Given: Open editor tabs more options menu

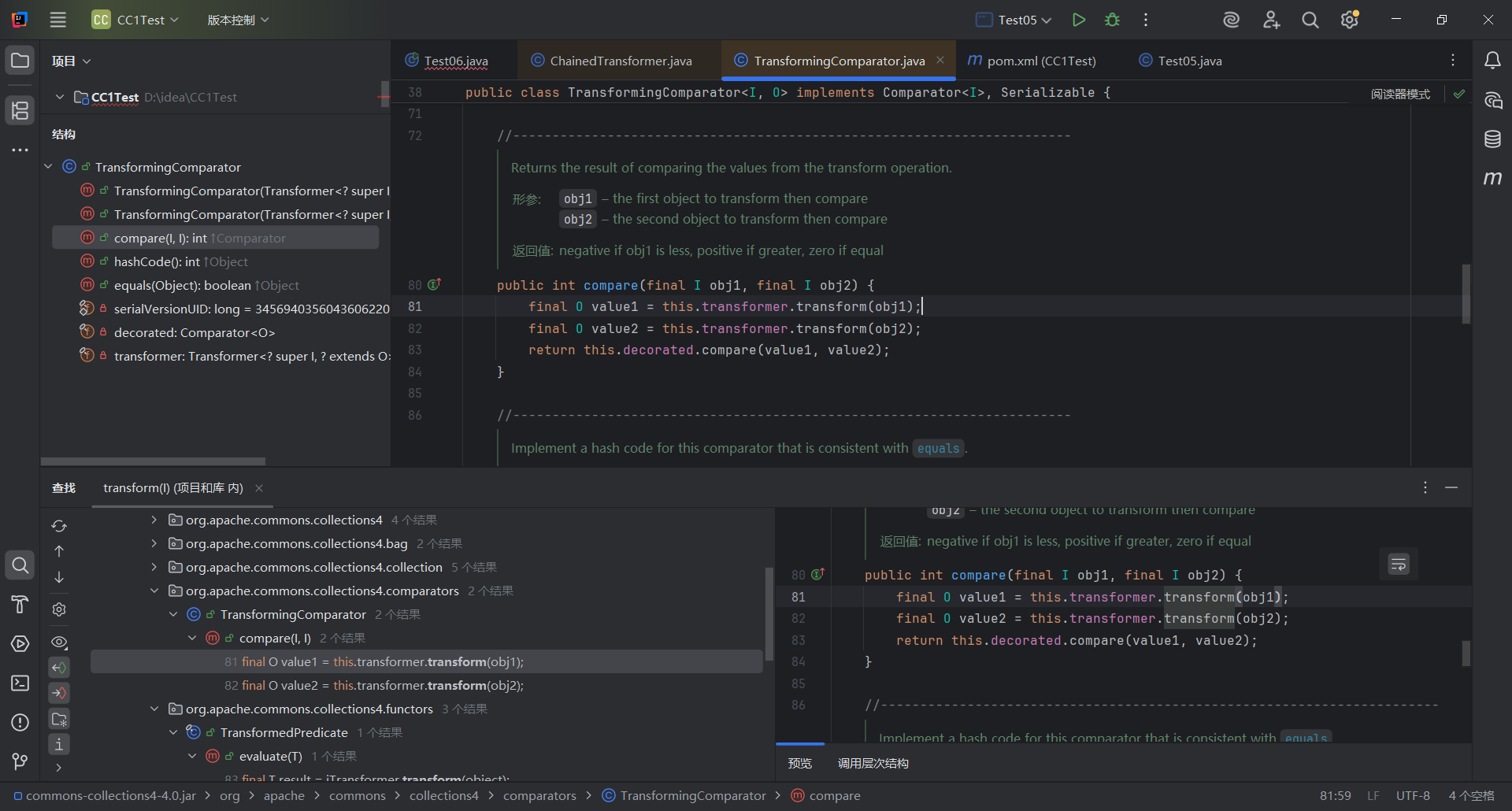Looking at the screenshot, I should [x=1453, y=60].
